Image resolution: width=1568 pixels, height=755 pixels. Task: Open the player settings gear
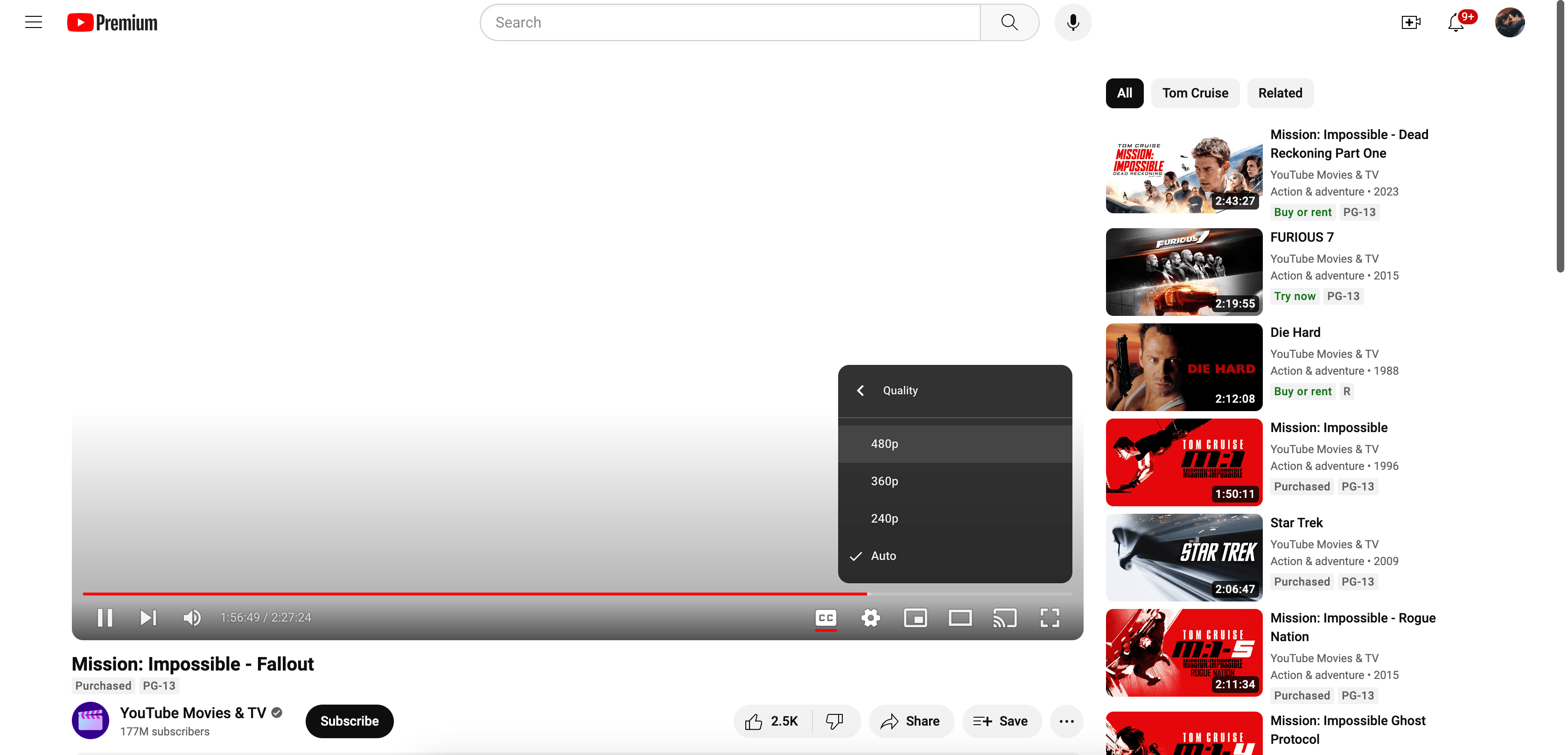870,617
